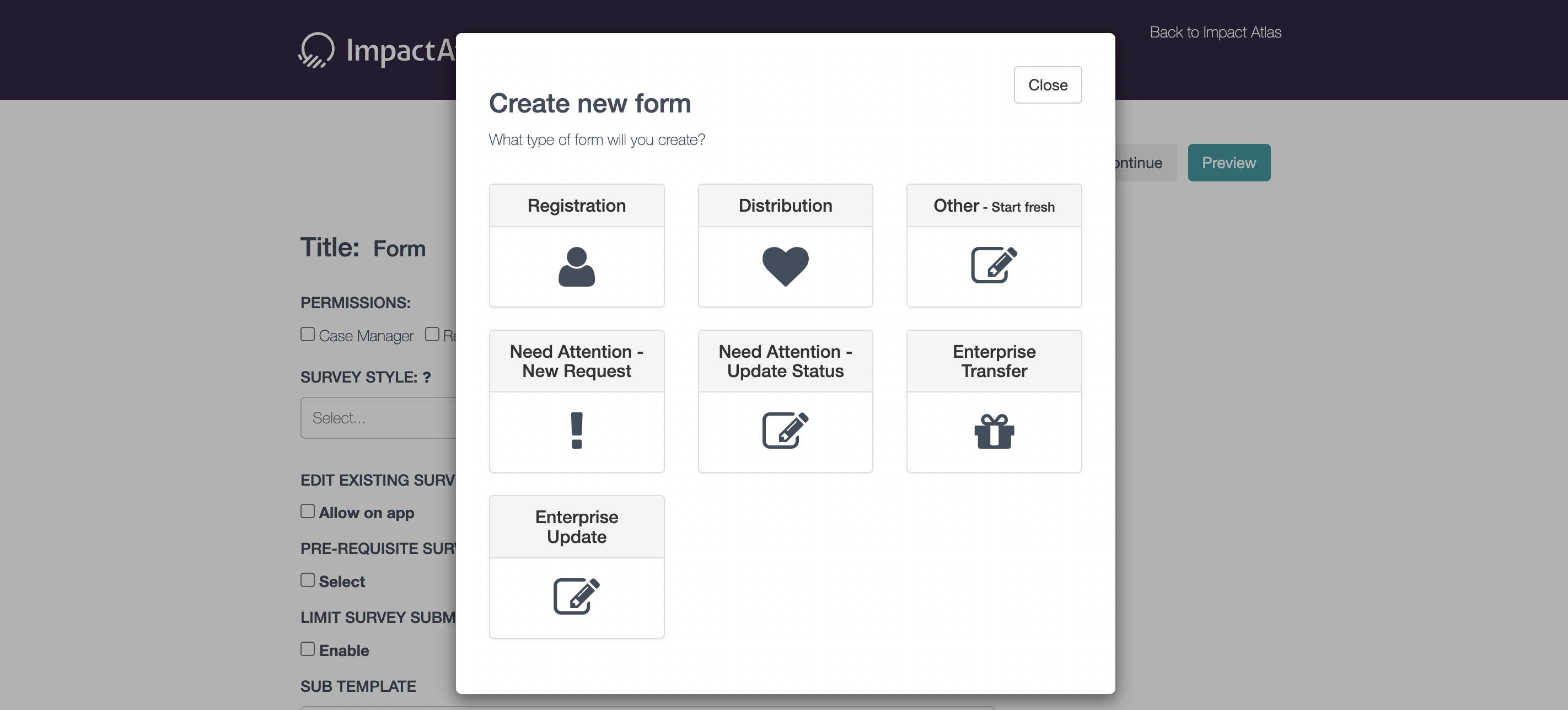Edit the Form title text
This screenshot has width=1568, height=710.
point(399,249)
